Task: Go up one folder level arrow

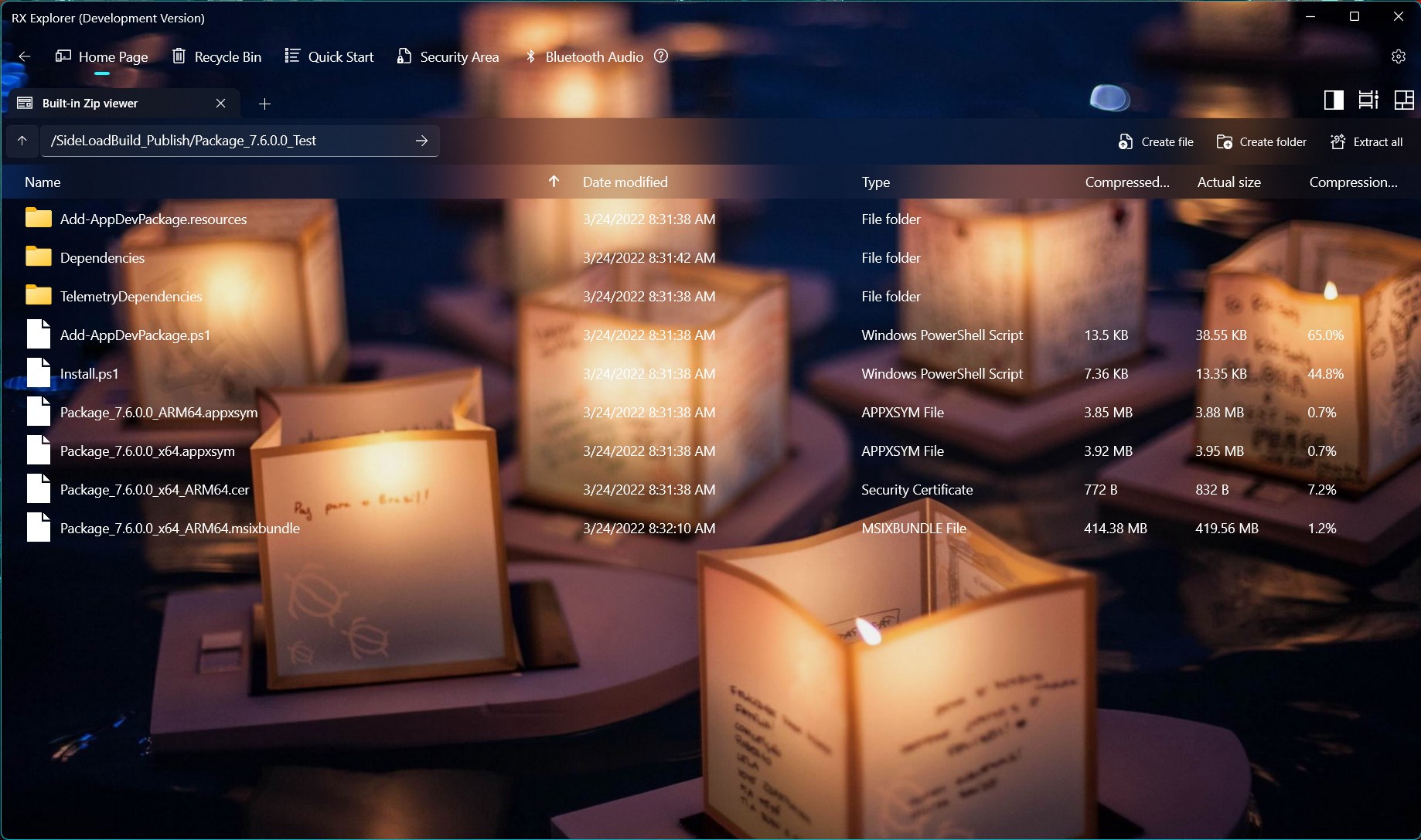Action: coord(22,141)
